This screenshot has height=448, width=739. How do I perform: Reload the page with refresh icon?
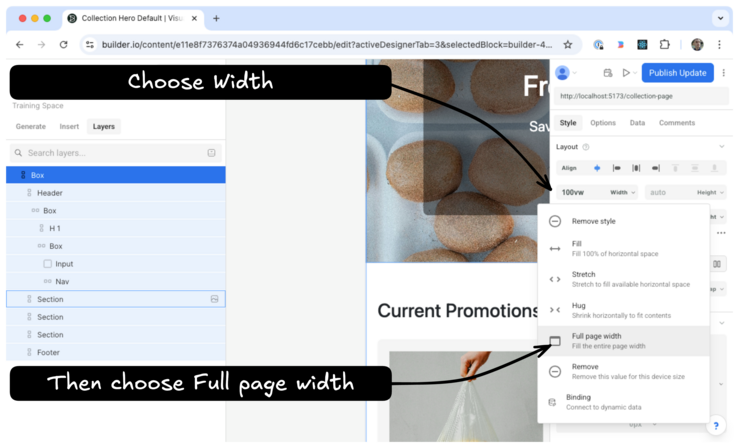point(63,45)
